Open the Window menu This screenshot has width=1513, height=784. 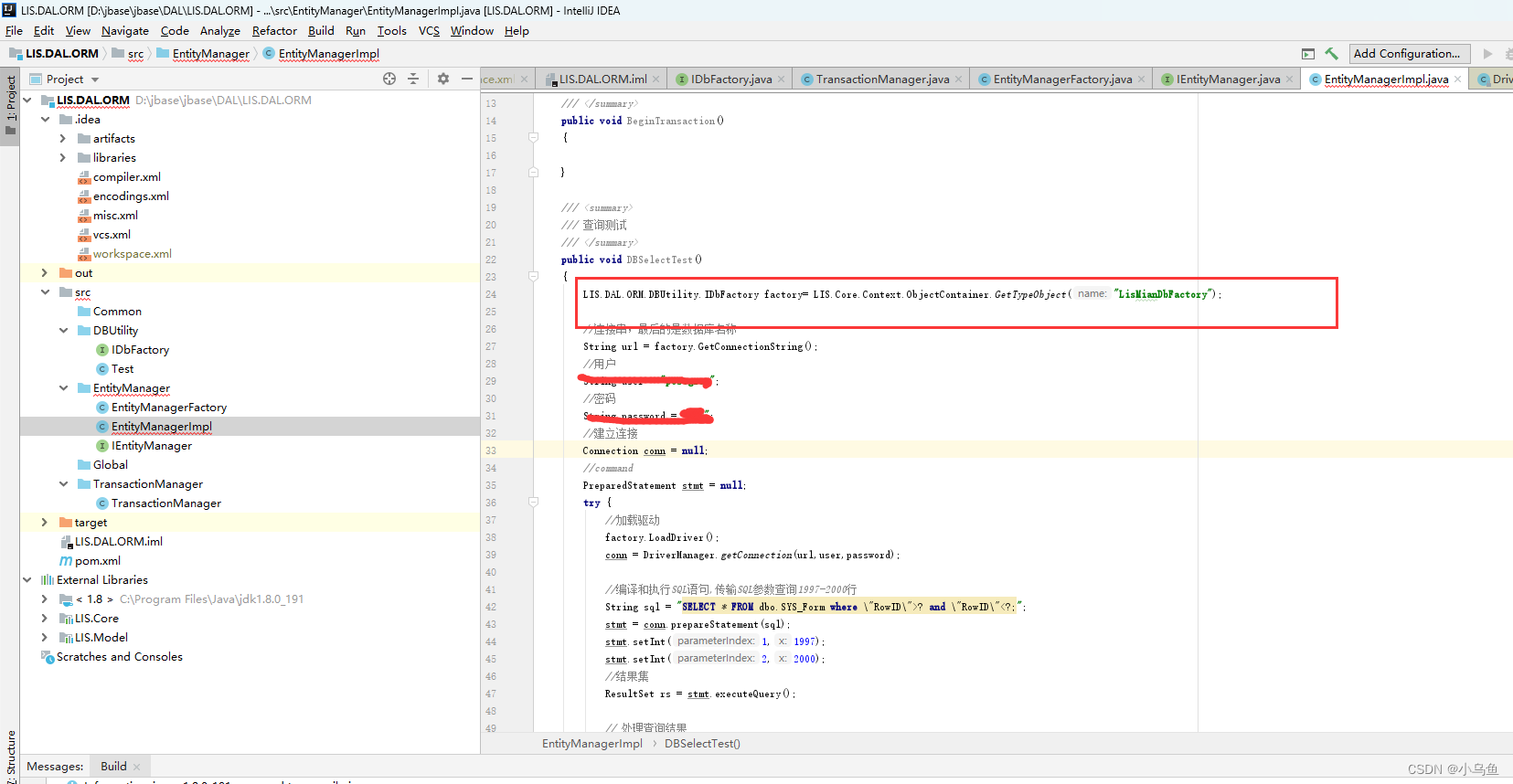pyautogui.click(x=472, y=31)
